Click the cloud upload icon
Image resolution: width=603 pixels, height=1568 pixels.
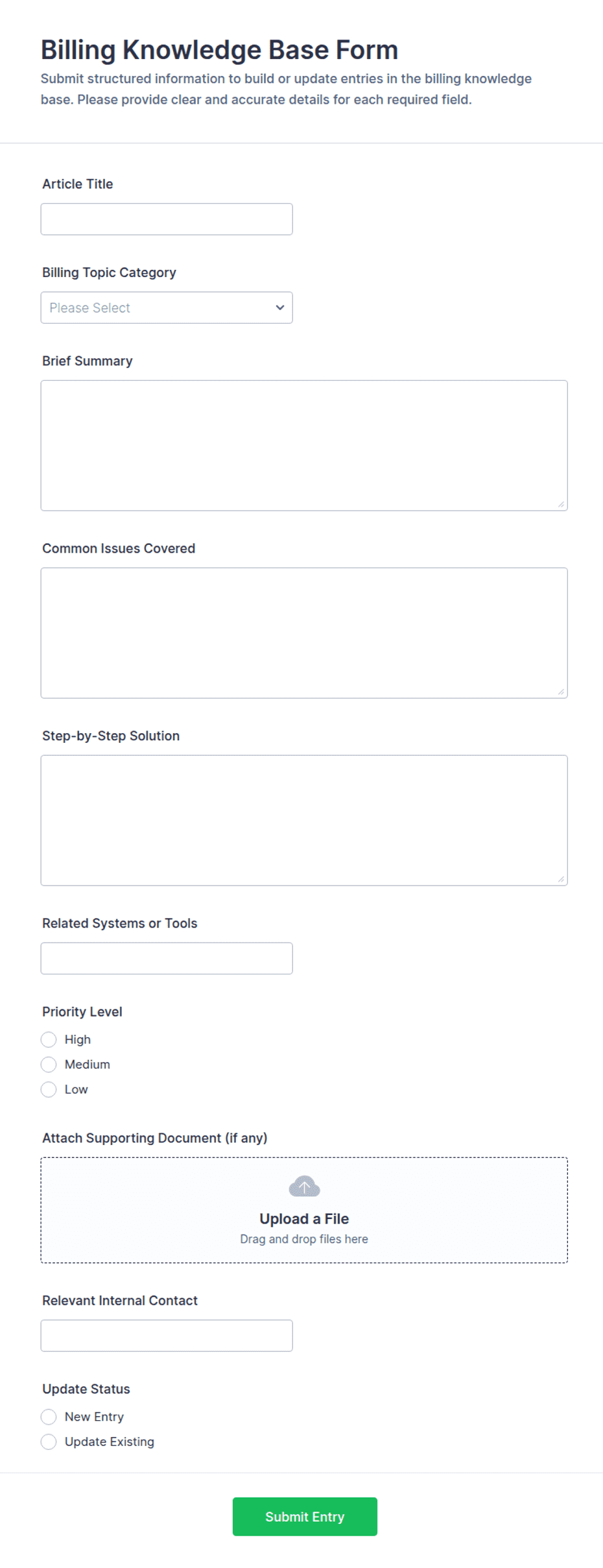304,1187
